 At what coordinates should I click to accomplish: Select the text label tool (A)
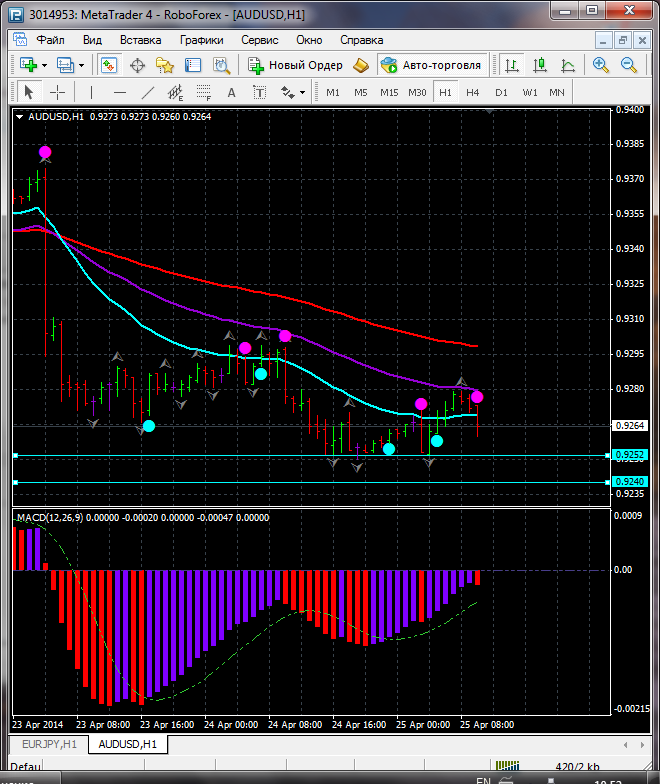click(x=232, y=92)
